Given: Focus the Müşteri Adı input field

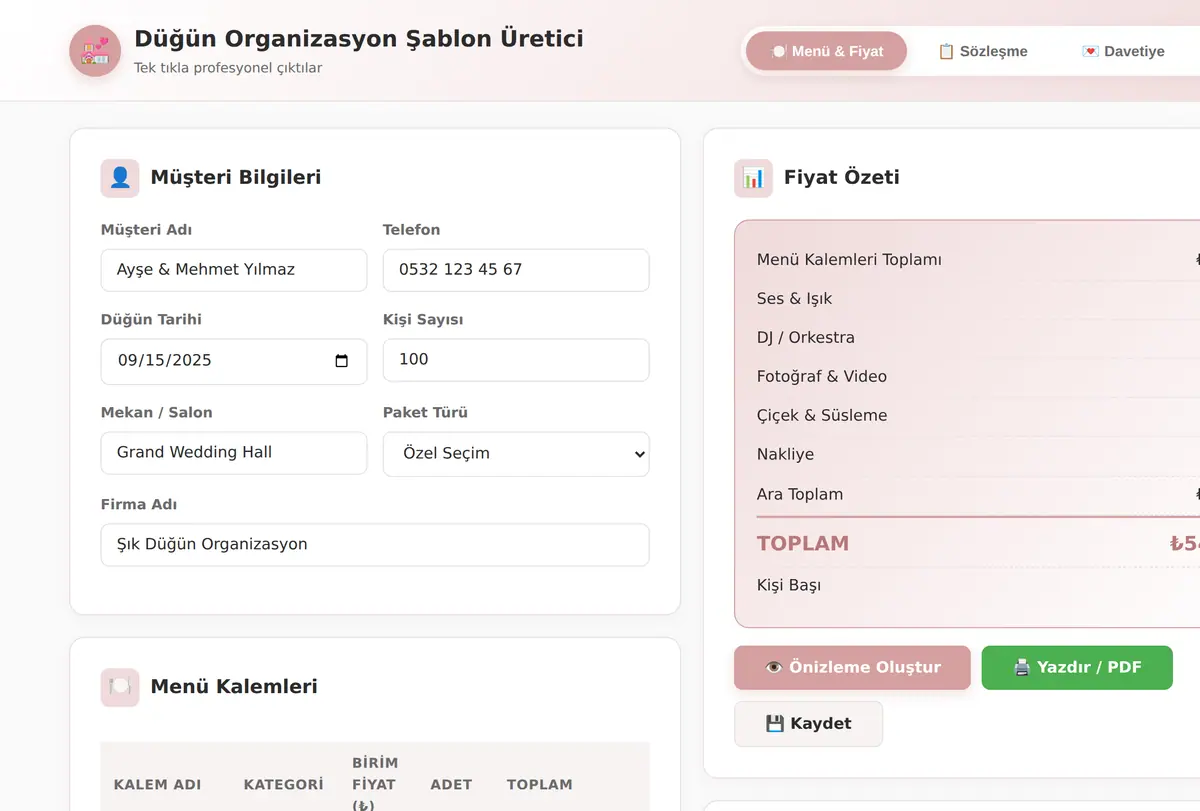Looking at the screenshot, I should point(234,270).
